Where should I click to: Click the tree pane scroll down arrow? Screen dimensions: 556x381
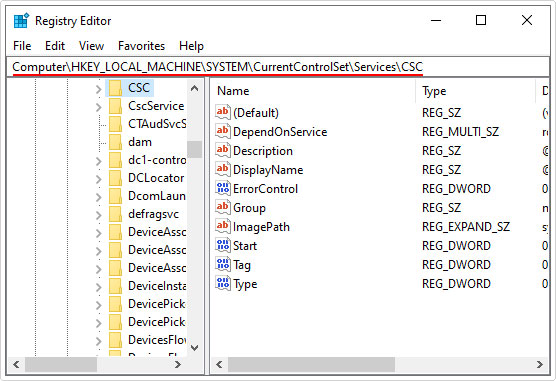tap(194, 348)
